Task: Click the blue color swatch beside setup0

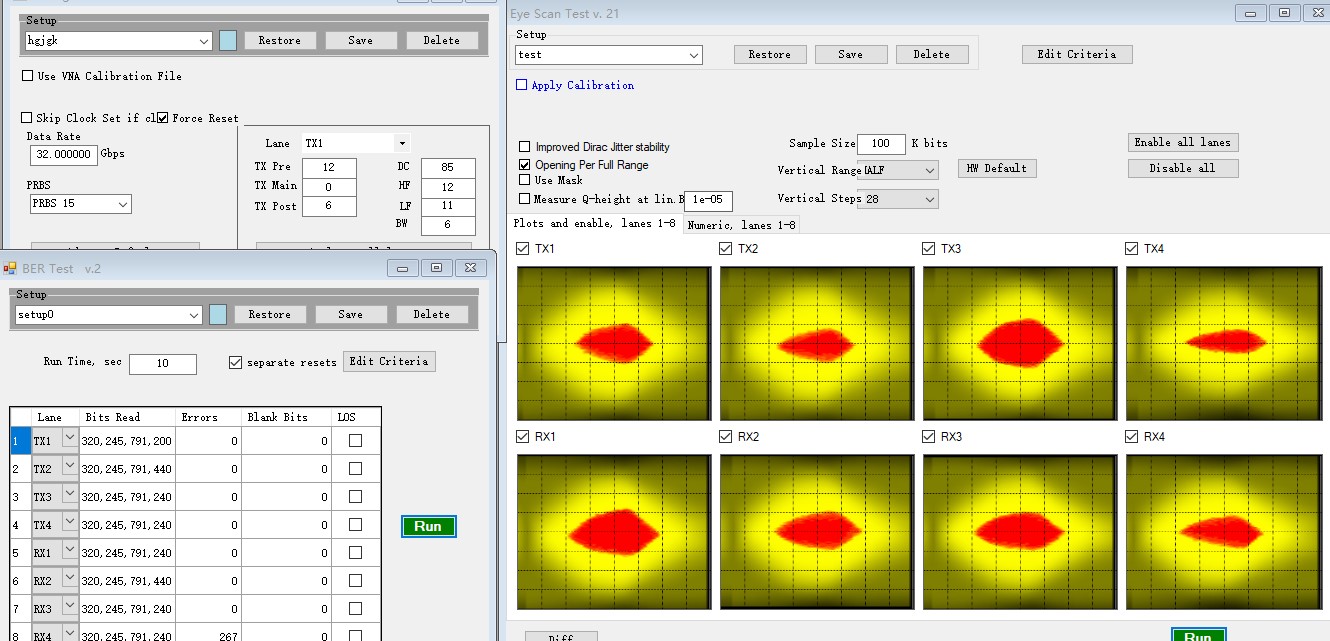Action: [x=218, y=314]
